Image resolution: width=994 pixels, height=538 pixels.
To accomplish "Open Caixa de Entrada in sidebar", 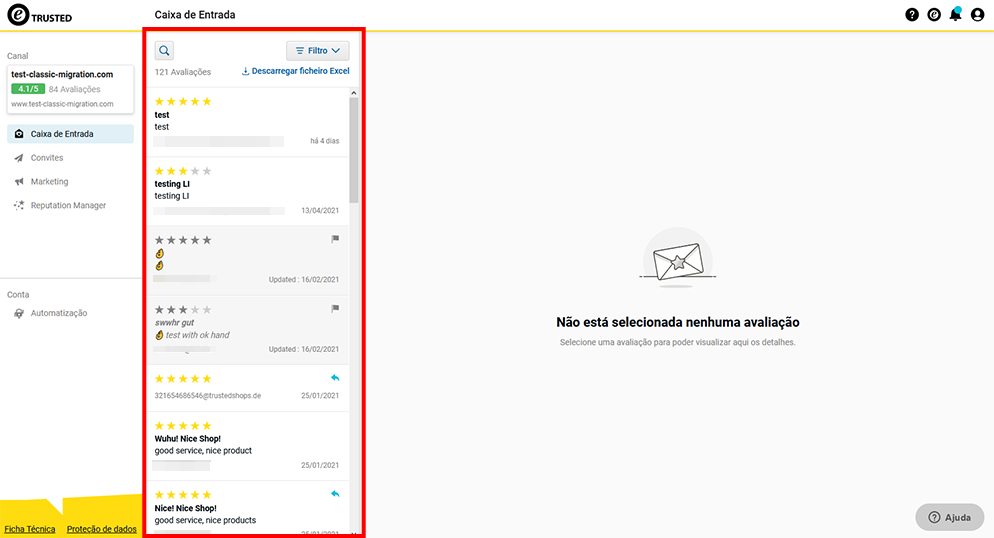I will click(70, 134).
